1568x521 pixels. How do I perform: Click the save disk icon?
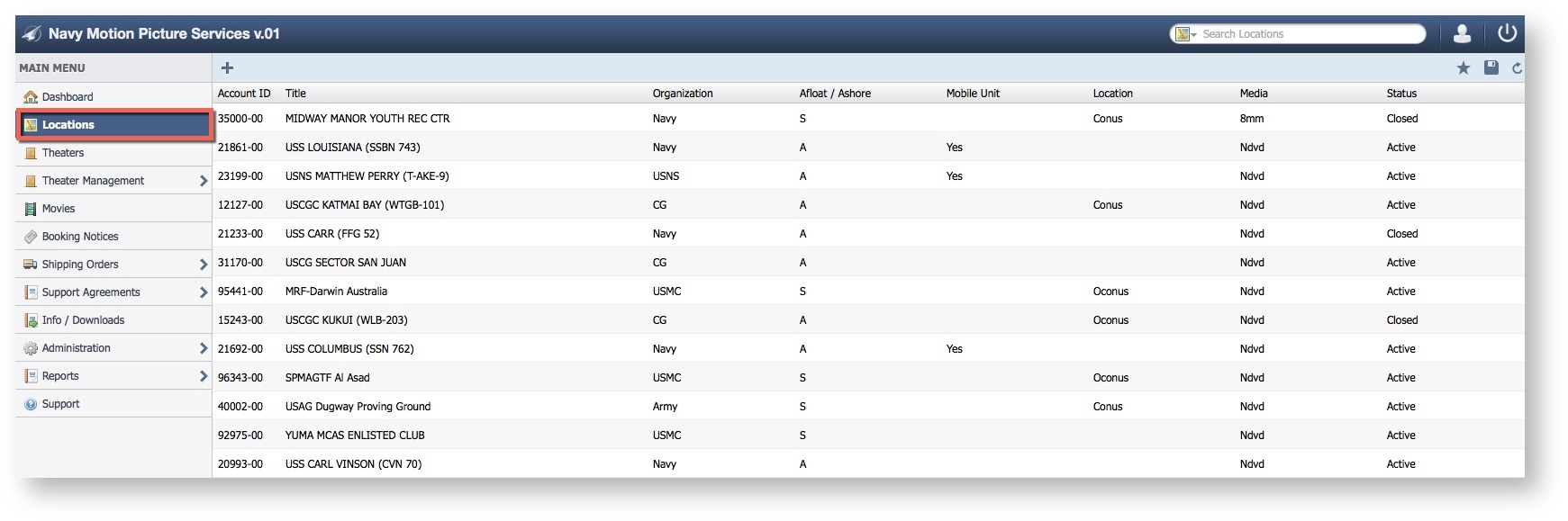click(x=1491, y=67)
